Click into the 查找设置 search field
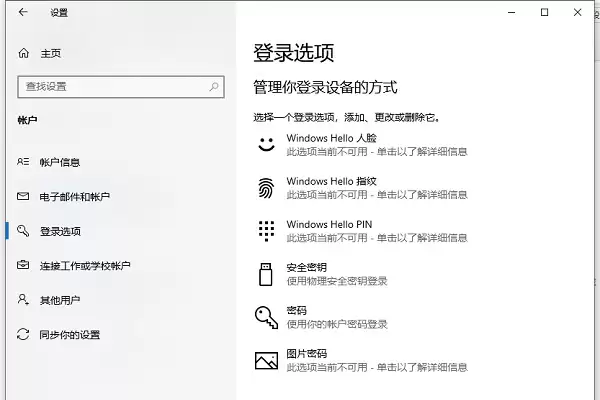This screenshot has height=400, width=600. (x=121, y=87)
